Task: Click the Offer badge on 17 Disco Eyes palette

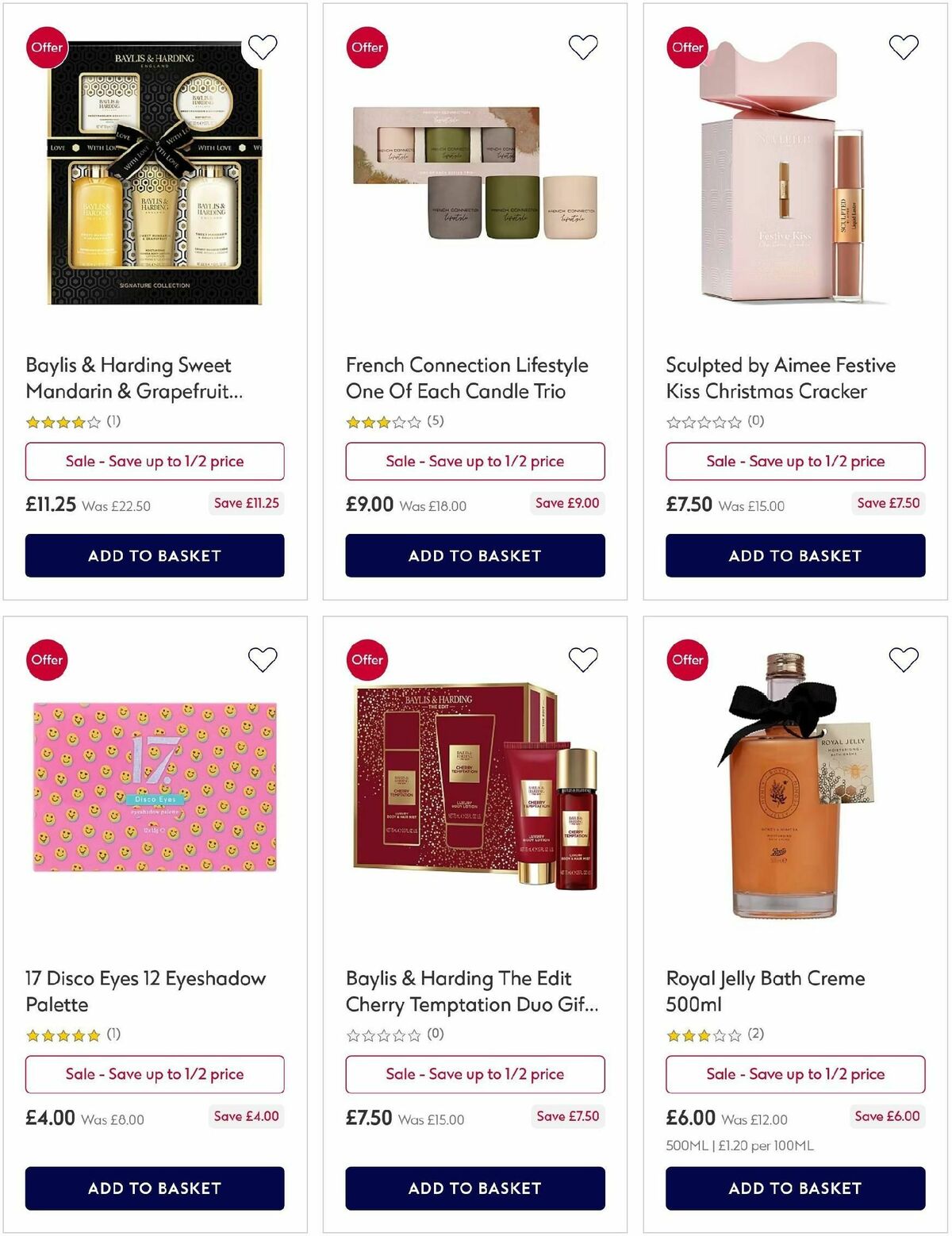Action: (47, 659)
